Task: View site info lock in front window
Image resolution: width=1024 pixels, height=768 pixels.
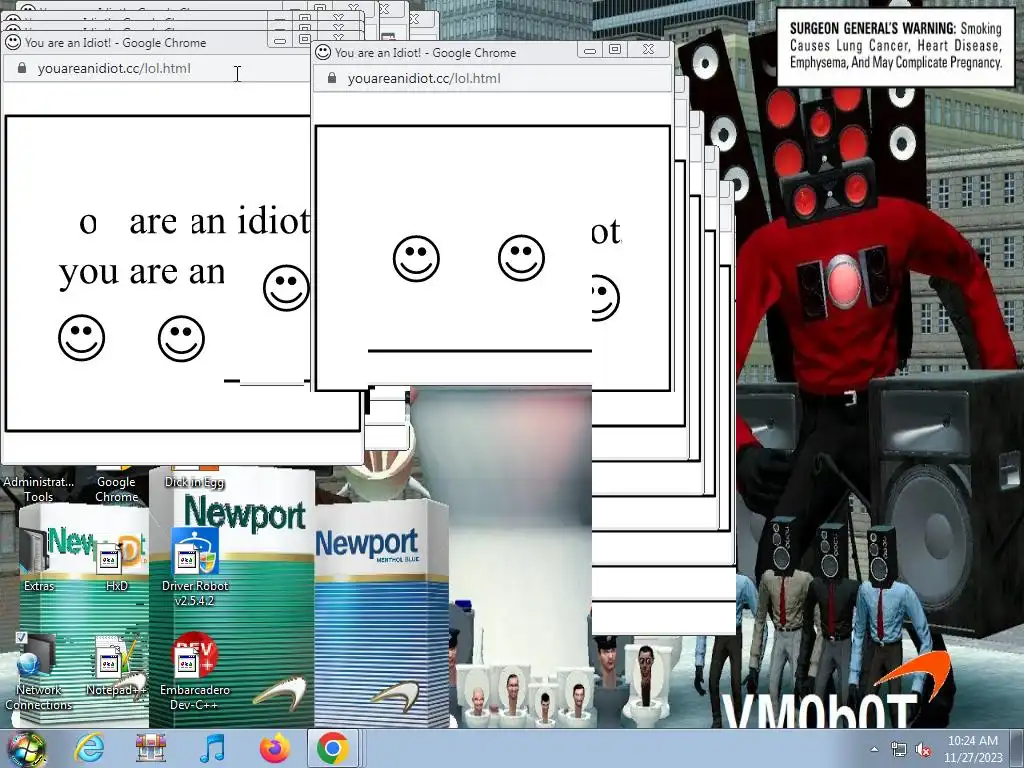Action: click(x=332, y=78)
